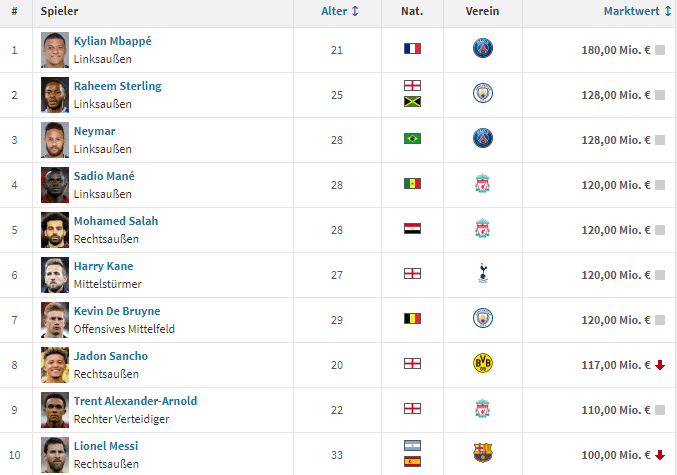This screenshot has height=475, width=677.
Task: Sort the table by the Alter column
Action: [x=339, y=11]
